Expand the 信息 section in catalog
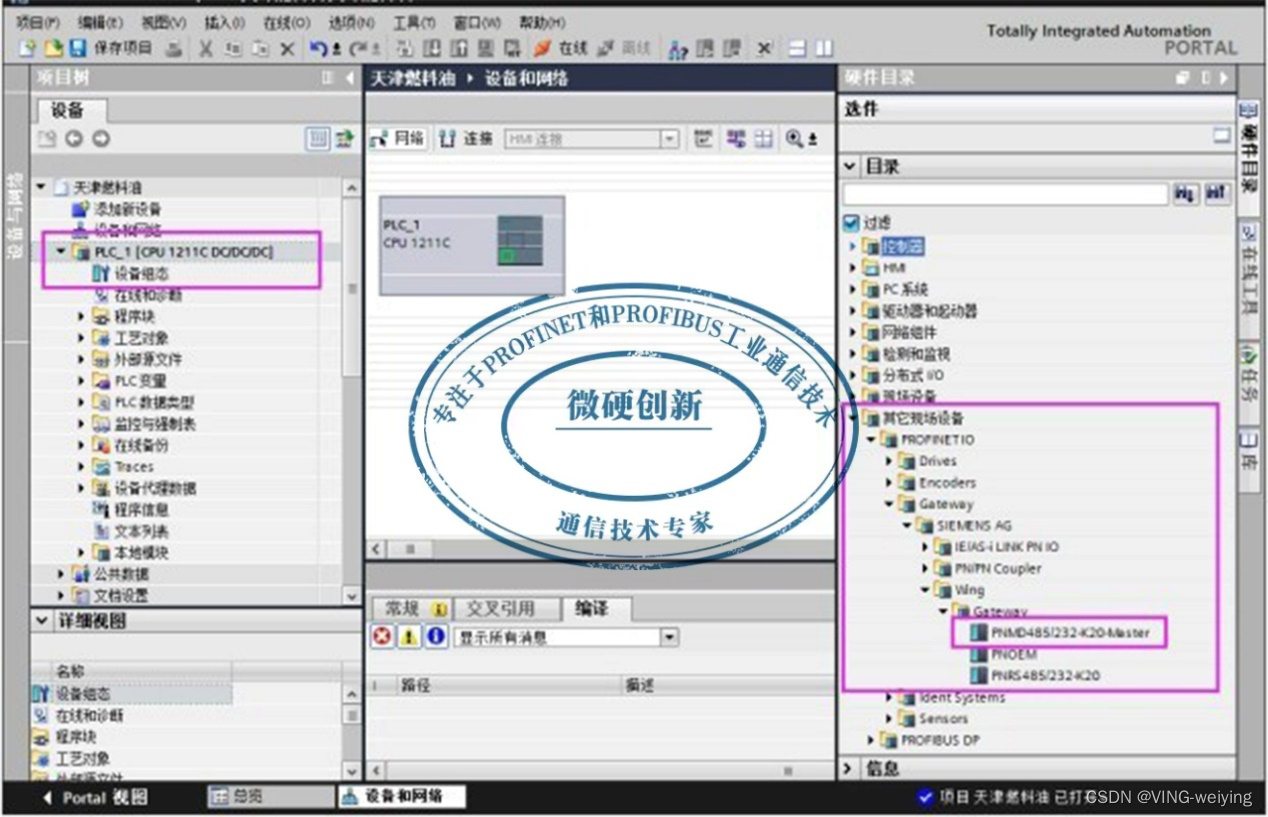Viewport: 1268px width, 817px height. pos(849,768)
